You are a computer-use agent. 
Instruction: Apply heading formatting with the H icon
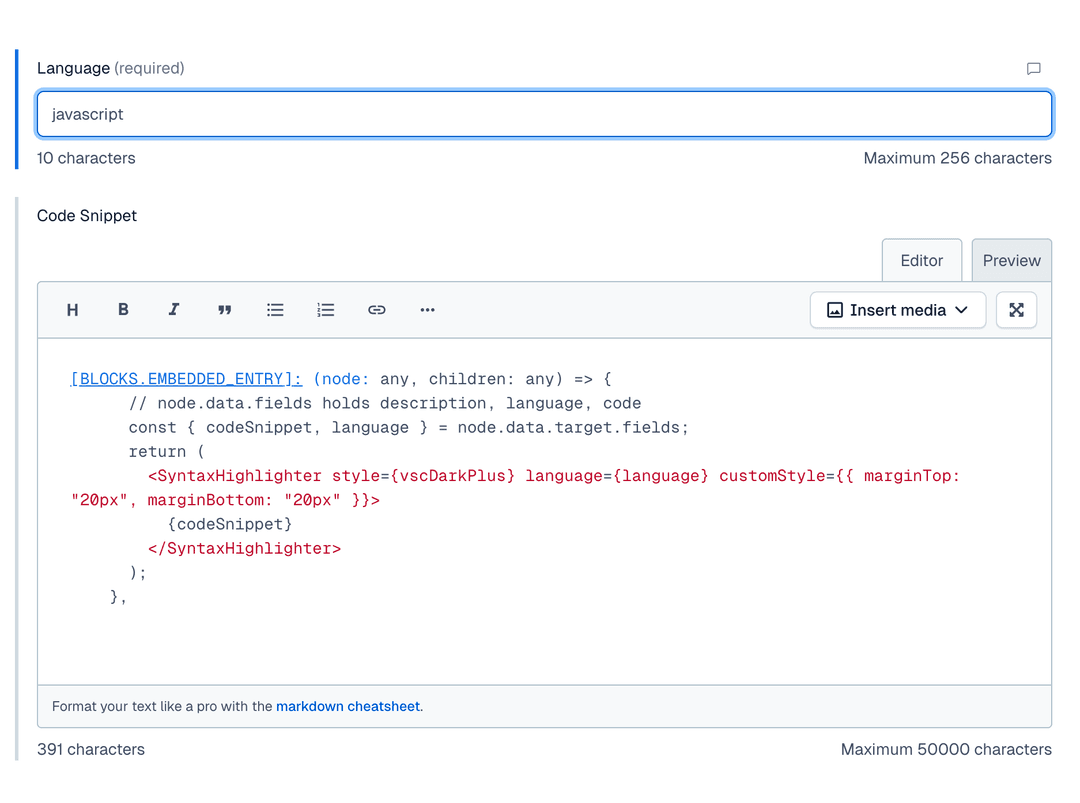point(72,310)
